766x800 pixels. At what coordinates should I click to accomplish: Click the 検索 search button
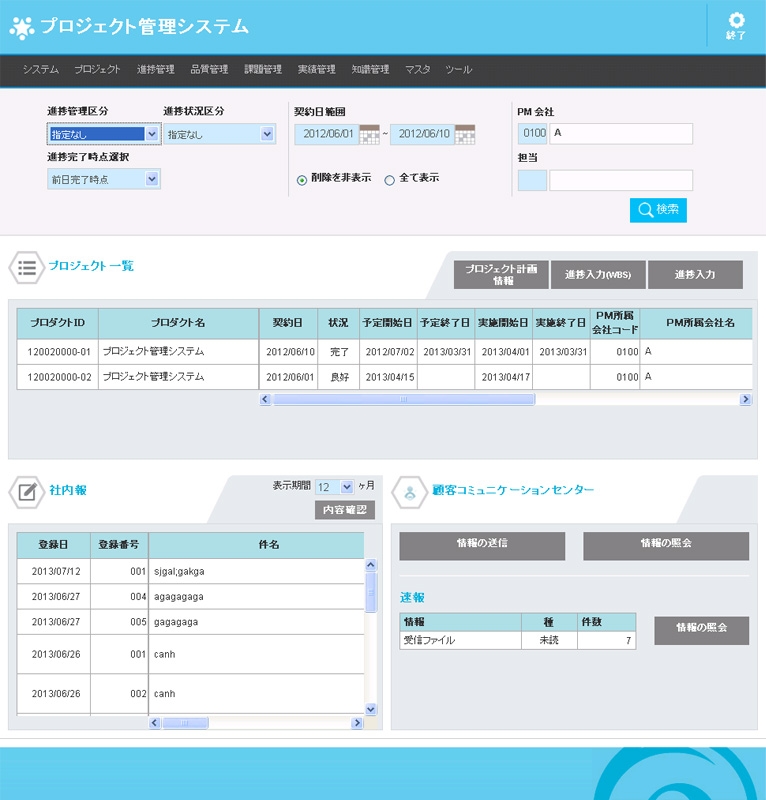coord(658,210)
